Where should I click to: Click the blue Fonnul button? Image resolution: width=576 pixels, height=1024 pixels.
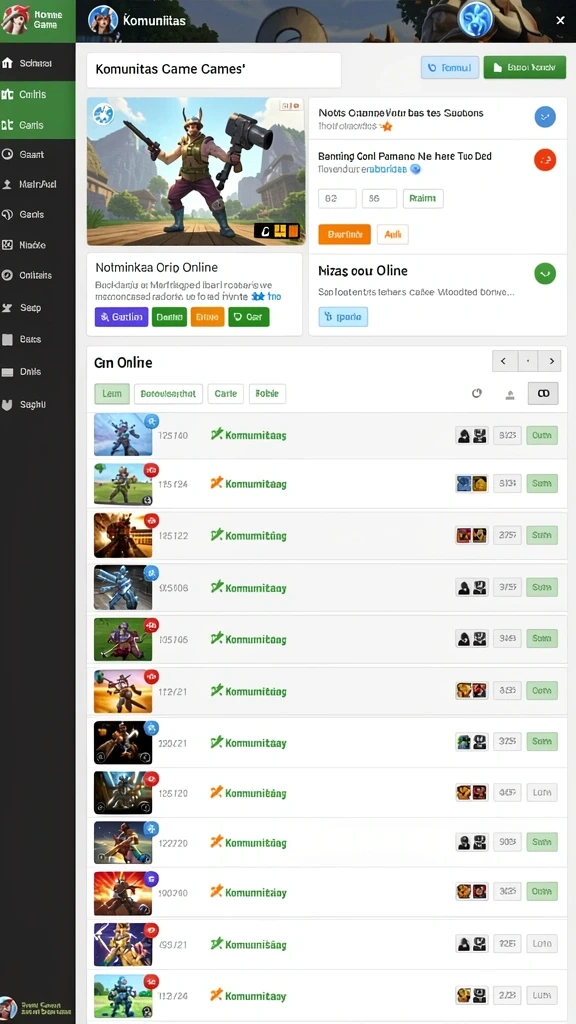[x=450, y=67]
